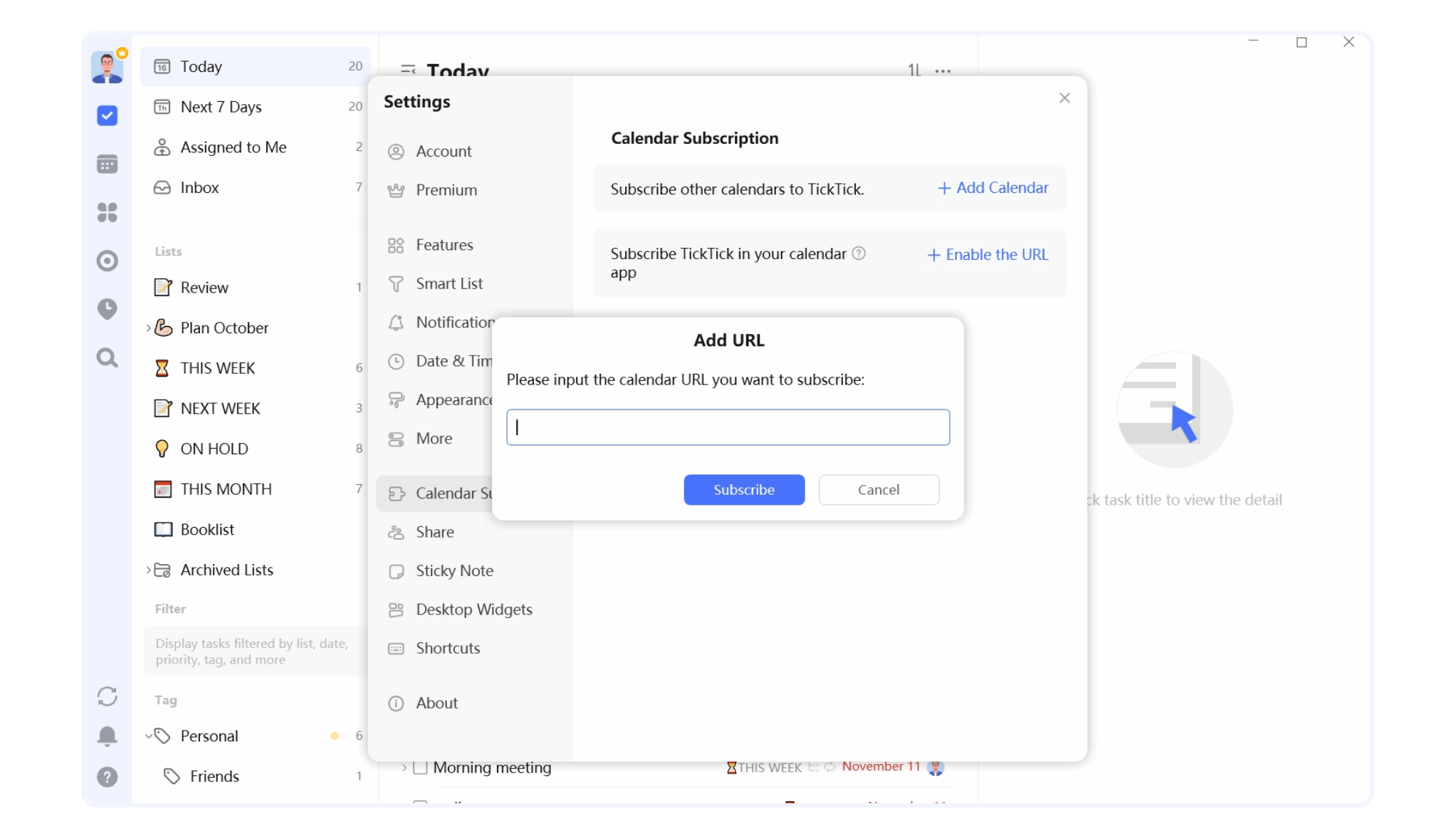Open the Help question mark icon

[108, 777]
